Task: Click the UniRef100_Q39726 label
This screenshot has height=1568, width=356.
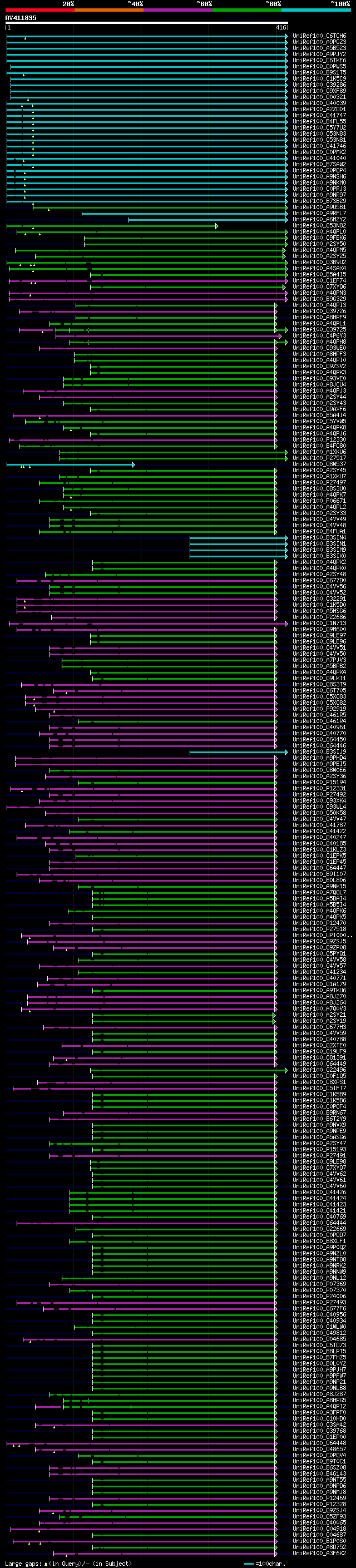Action: (319, 311)
